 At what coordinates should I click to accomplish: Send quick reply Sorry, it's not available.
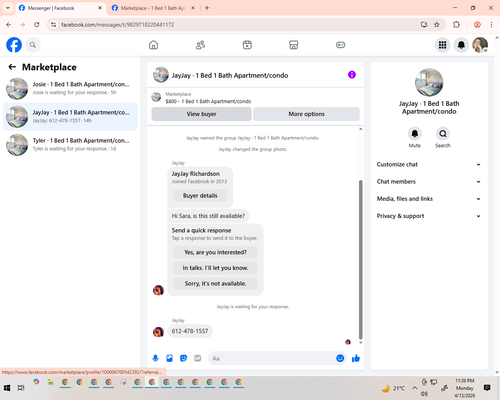pyautogui.click(x=215, y=284)
